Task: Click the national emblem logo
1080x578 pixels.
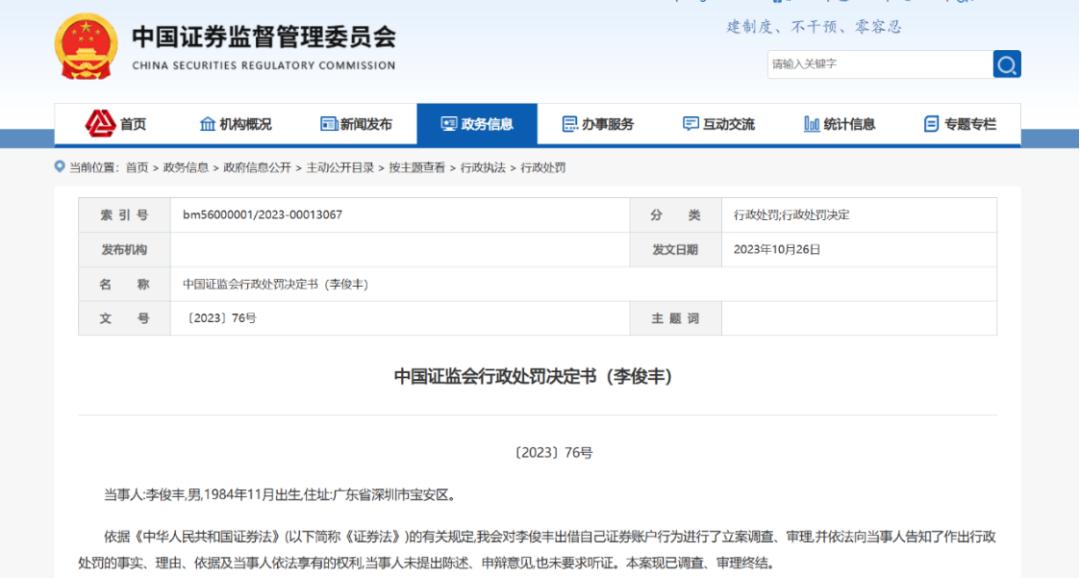Action: coord(85,47)
